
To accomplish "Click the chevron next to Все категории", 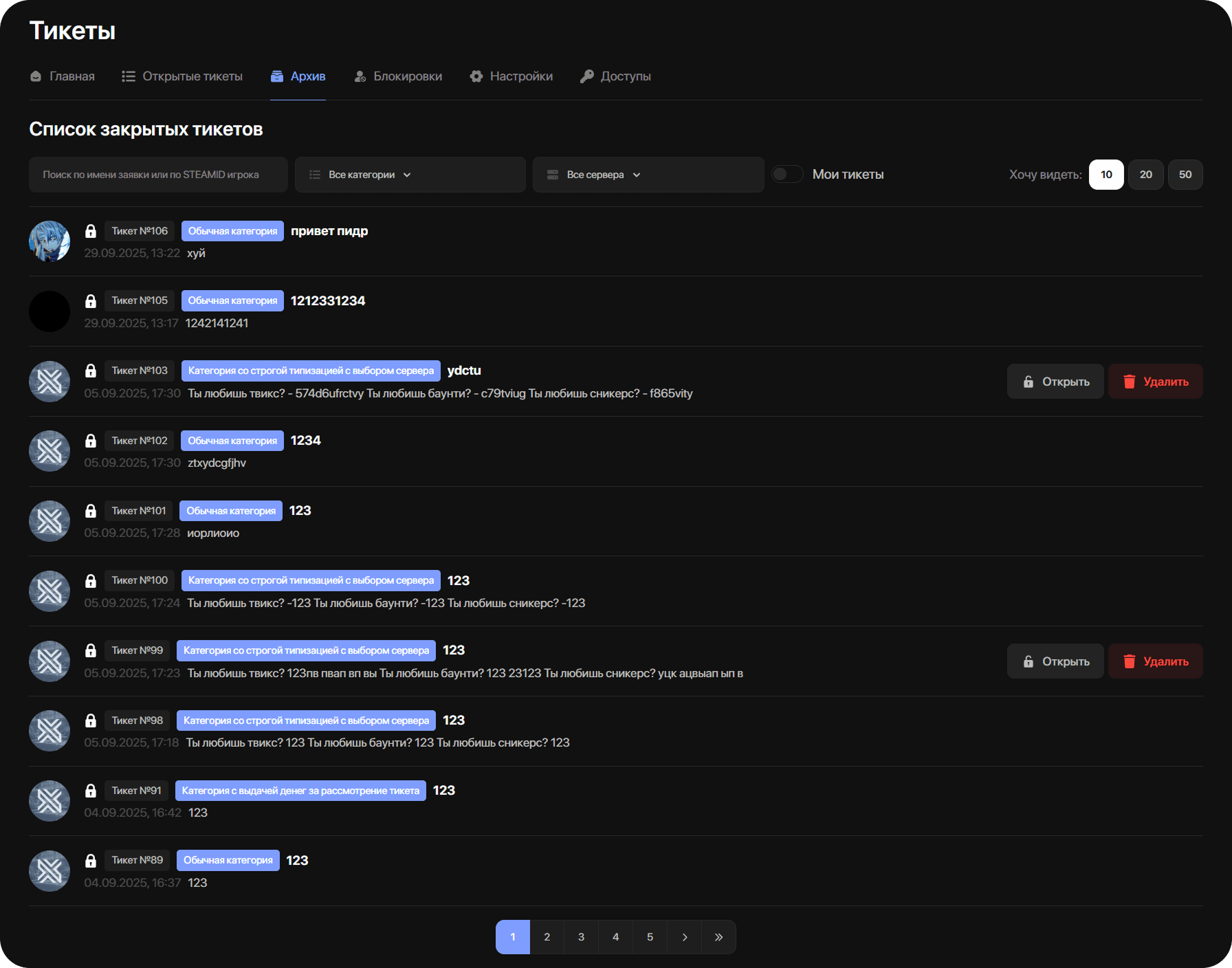I will pyautogui.click(x=407, y=175).
